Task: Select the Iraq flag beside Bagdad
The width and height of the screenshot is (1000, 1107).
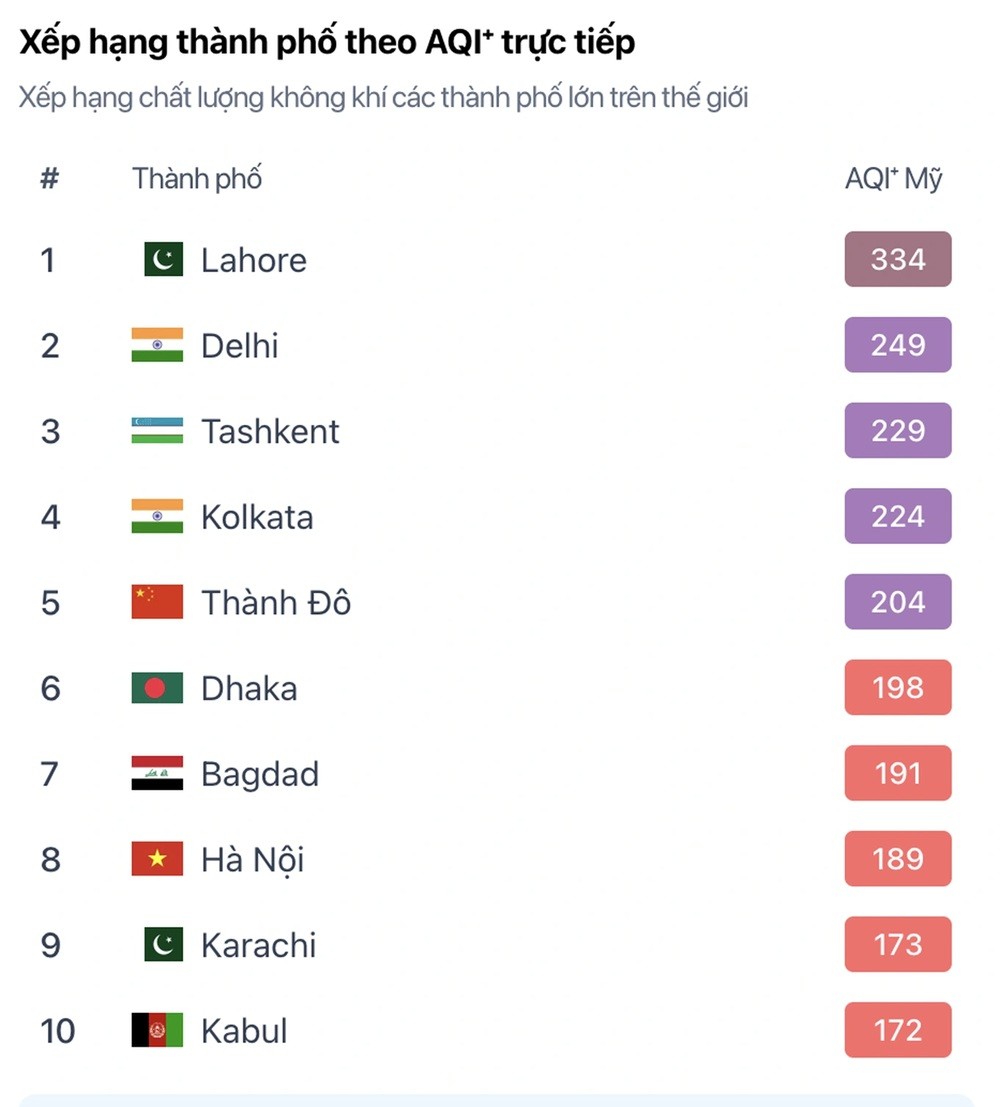Action: point(157,774)
